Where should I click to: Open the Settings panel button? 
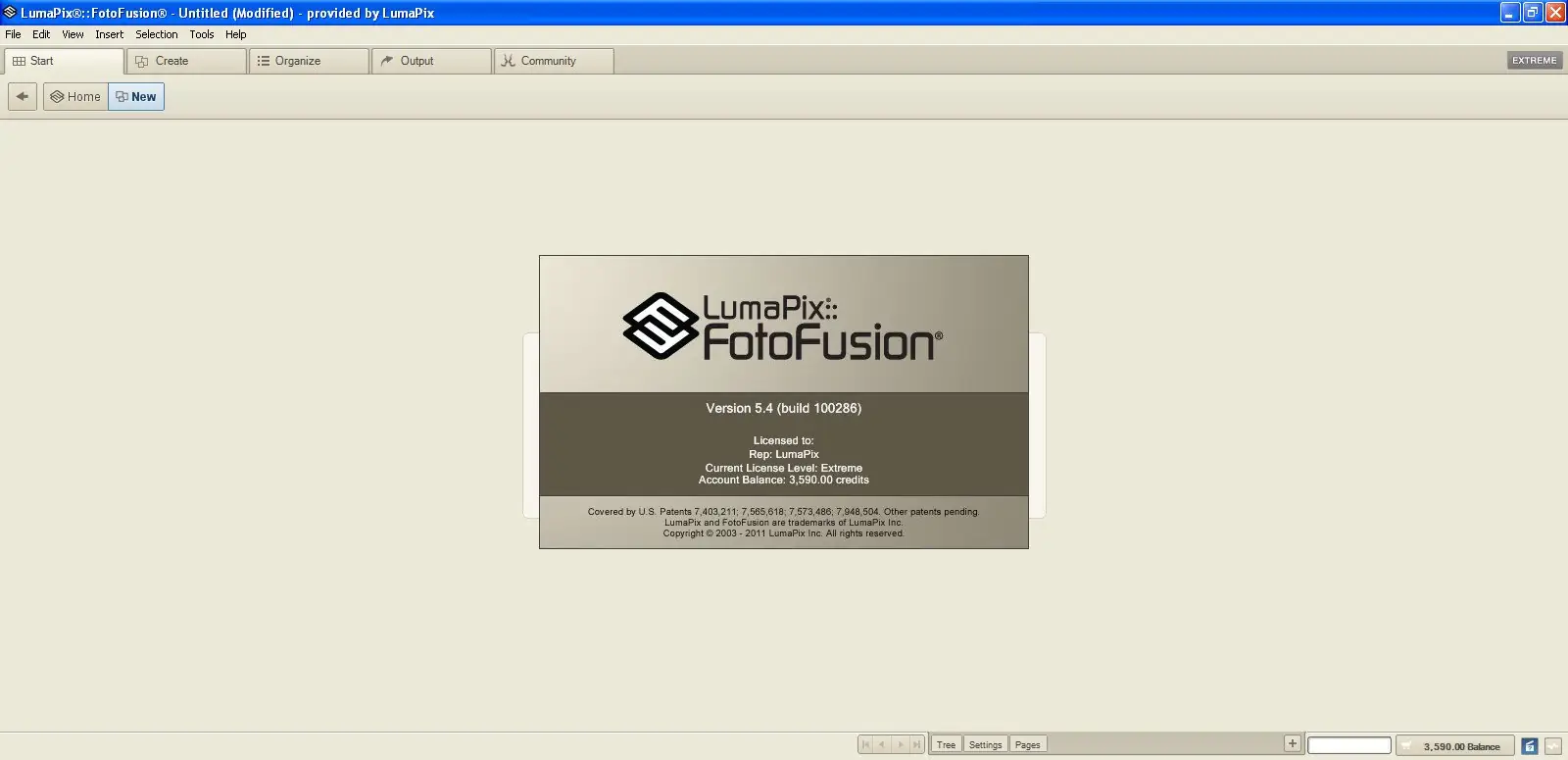pos(986,745)
